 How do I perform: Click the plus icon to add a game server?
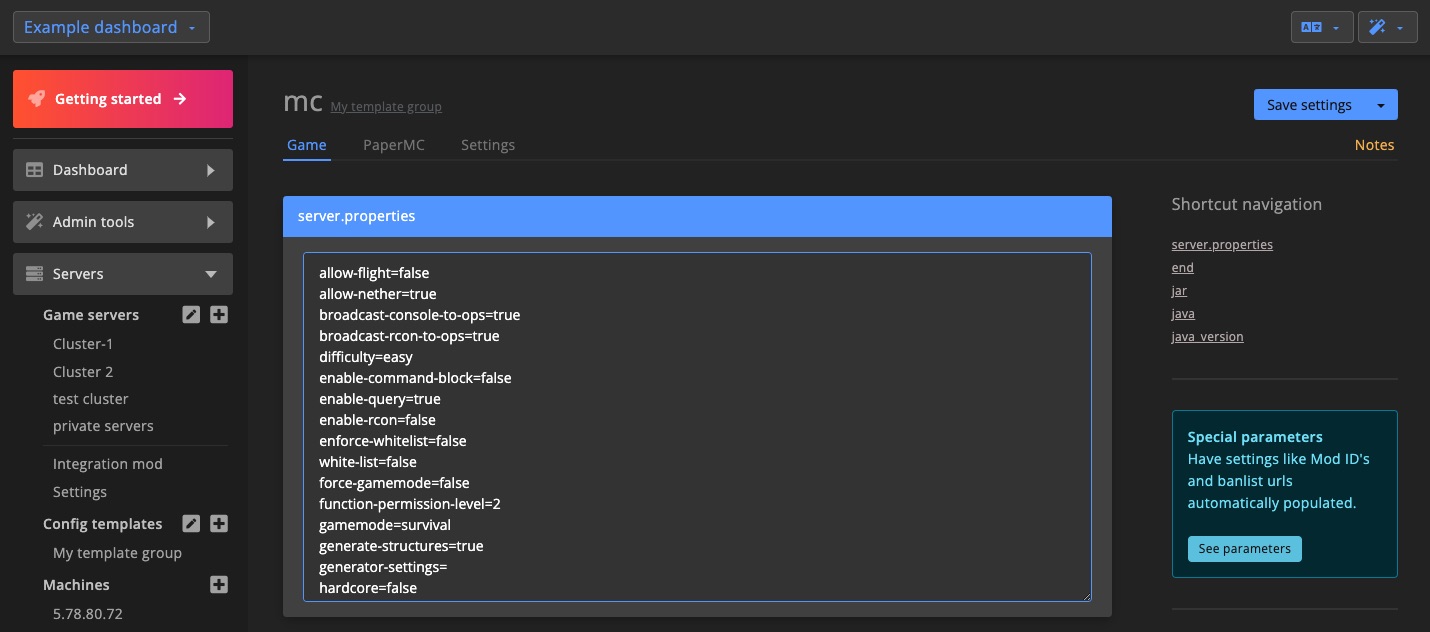click(219, 314)
